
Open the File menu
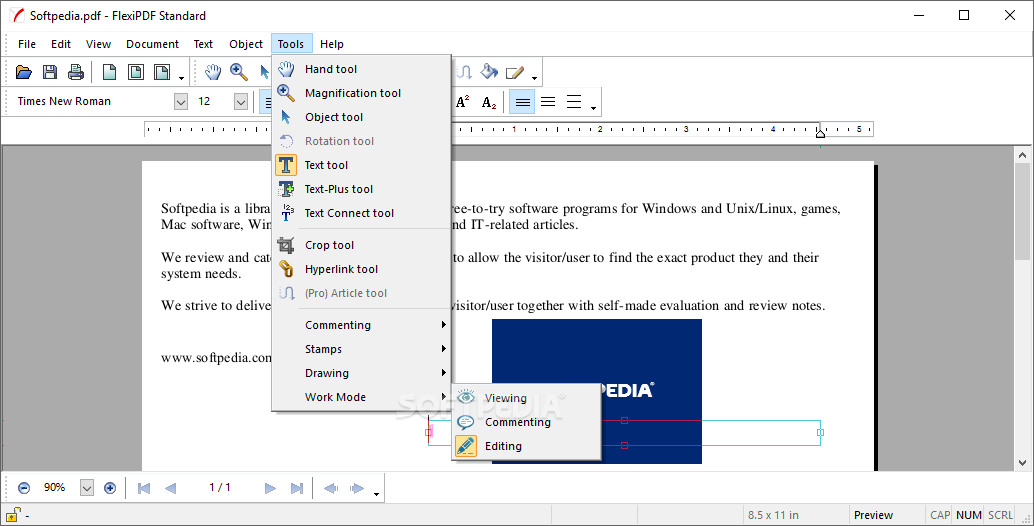tap(27, 44)
